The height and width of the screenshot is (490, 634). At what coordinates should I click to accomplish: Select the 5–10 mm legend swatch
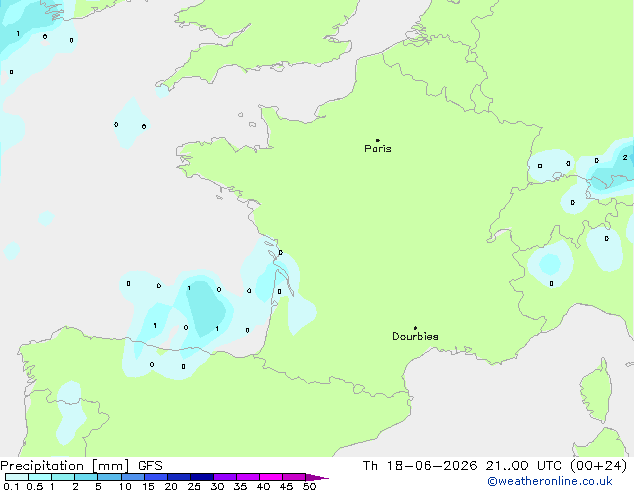(109, 477)
